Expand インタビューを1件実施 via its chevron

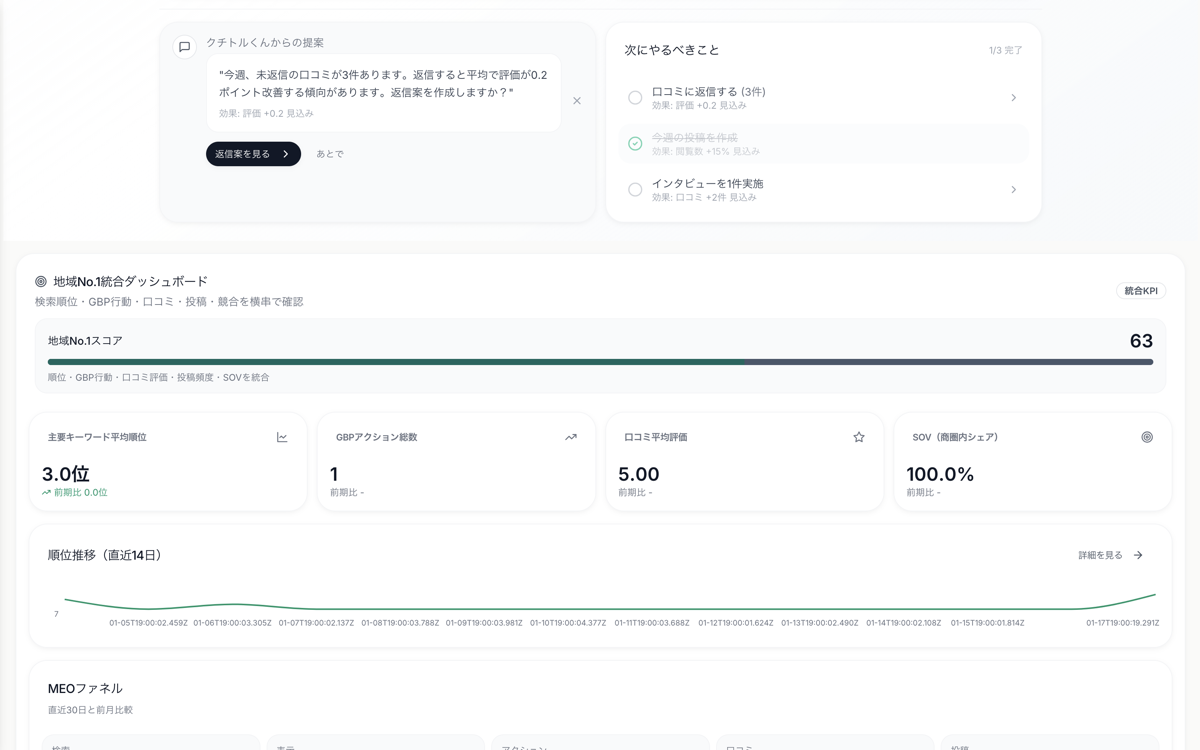coord(1013,189)
